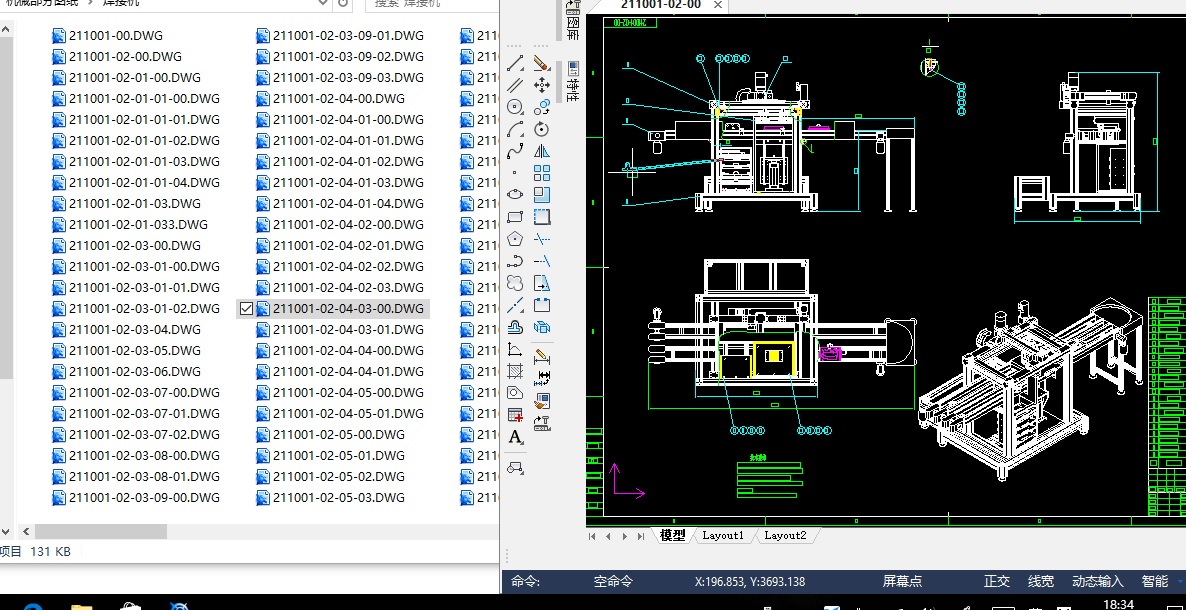Select file 211001-02-00.DWG
This screenshot has height=610, width=1186.
[117, 57]
